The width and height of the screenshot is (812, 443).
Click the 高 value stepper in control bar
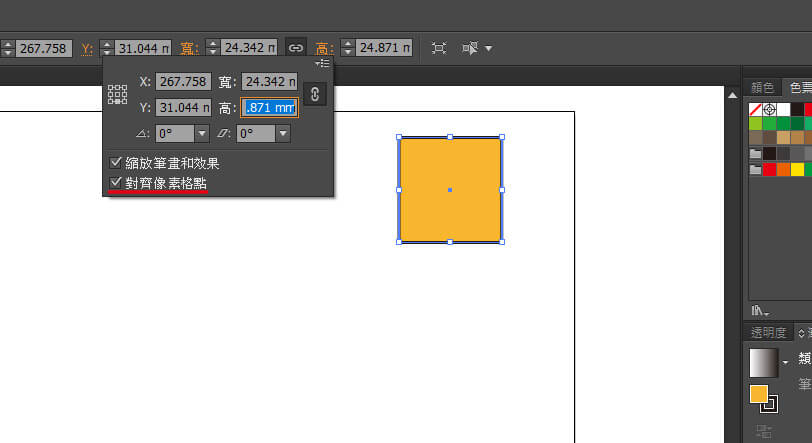pos(348,48)
